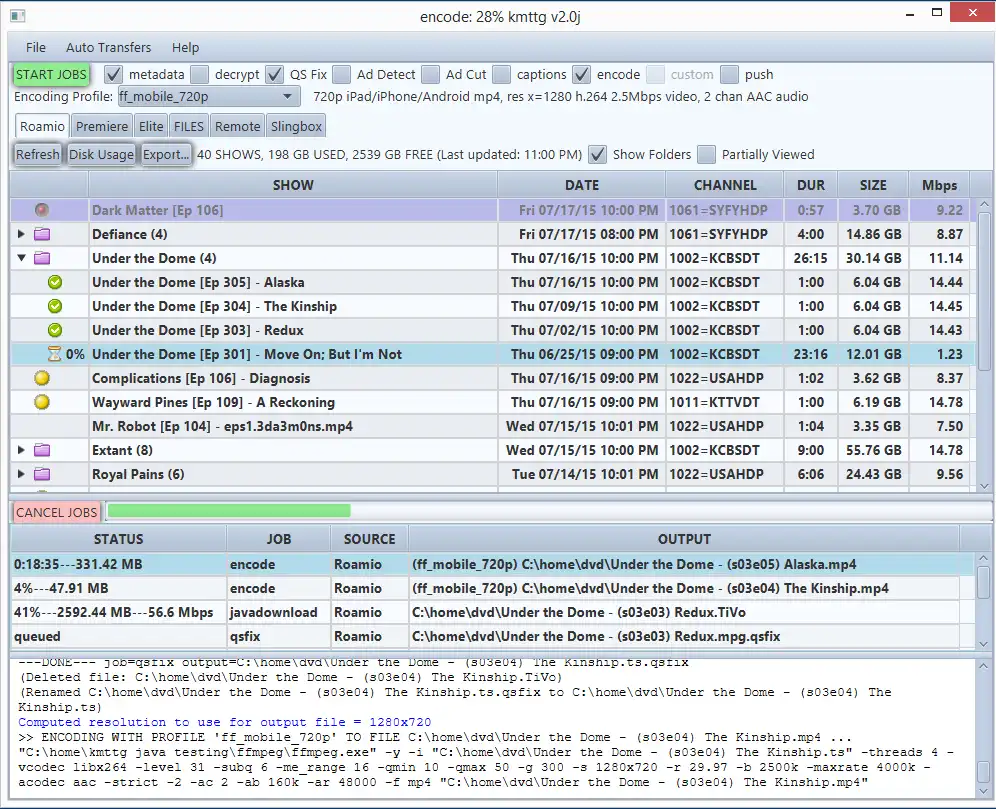This screenshot has height=809, width=996.
Task: Expand the Extant folder
Action: click(22, 450)
